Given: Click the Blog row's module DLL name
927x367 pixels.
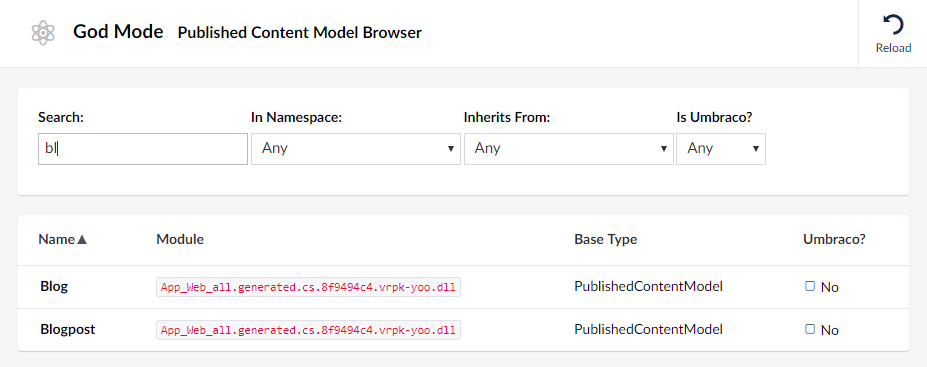Looking at the screenshot, I should pyautogui.click(x=308, y=287).
